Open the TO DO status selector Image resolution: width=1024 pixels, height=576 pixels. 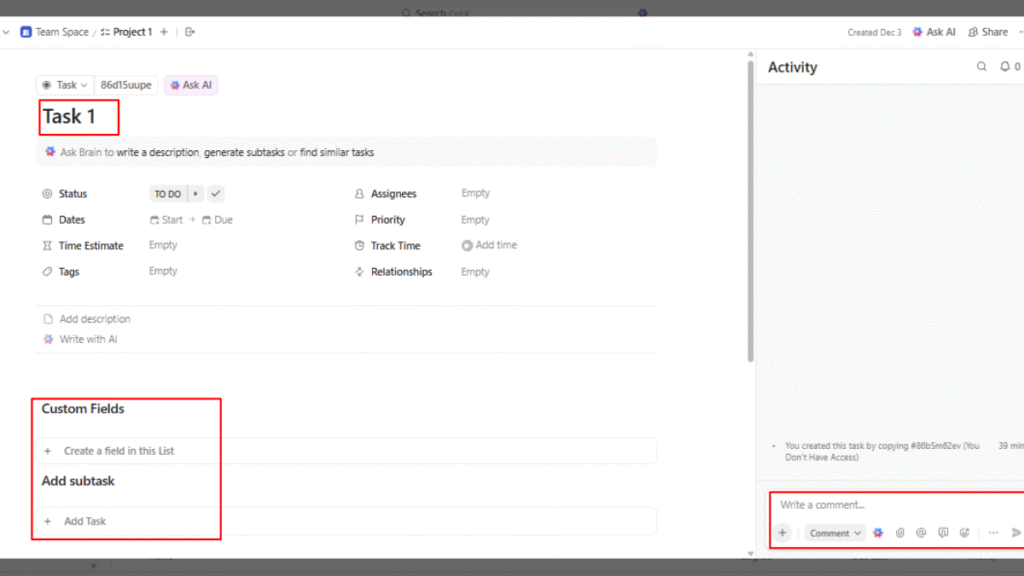(x=167, y=194)
